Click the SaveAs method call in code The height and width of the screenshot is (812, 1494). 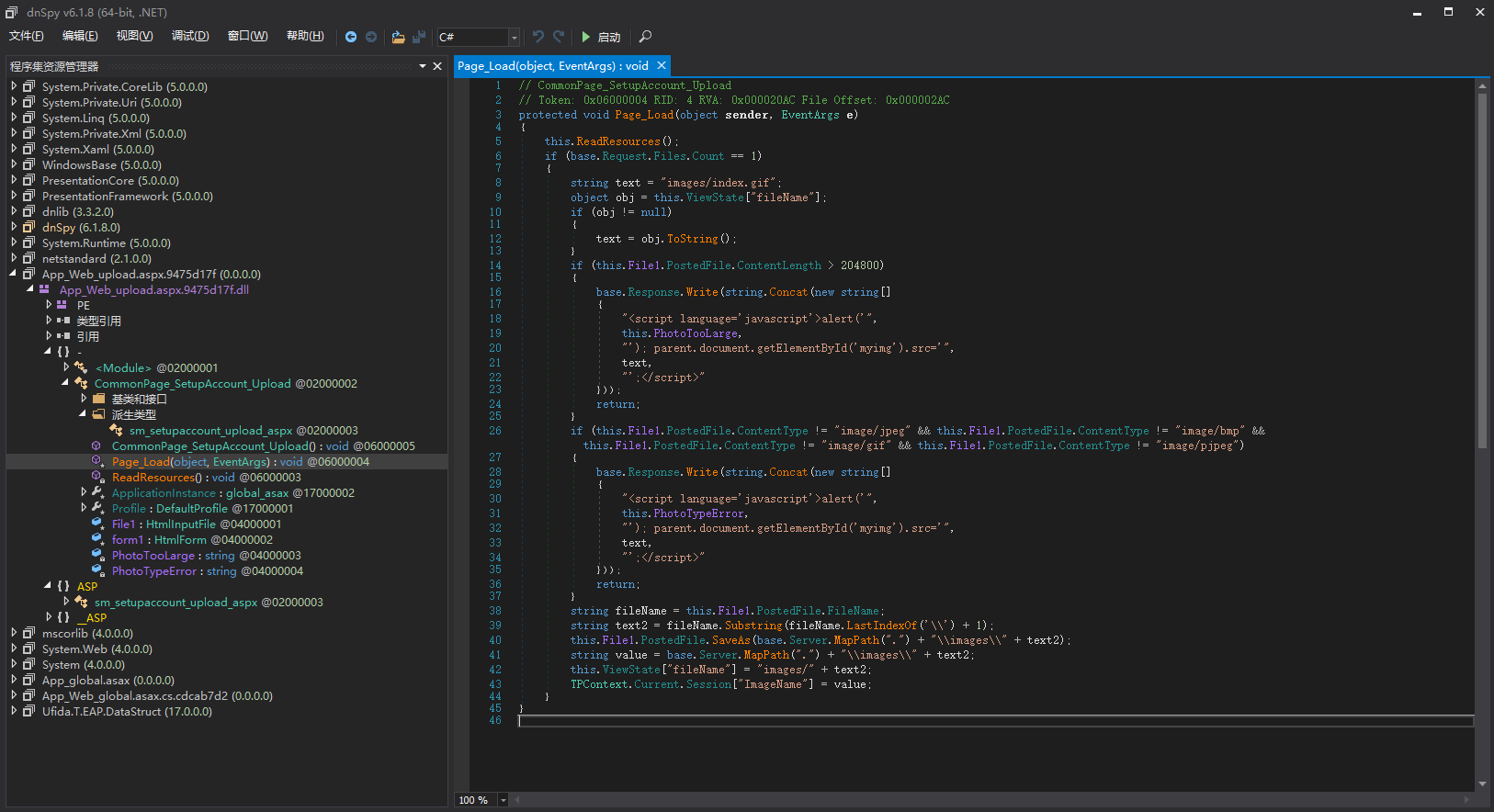click(x=731, y=640)
